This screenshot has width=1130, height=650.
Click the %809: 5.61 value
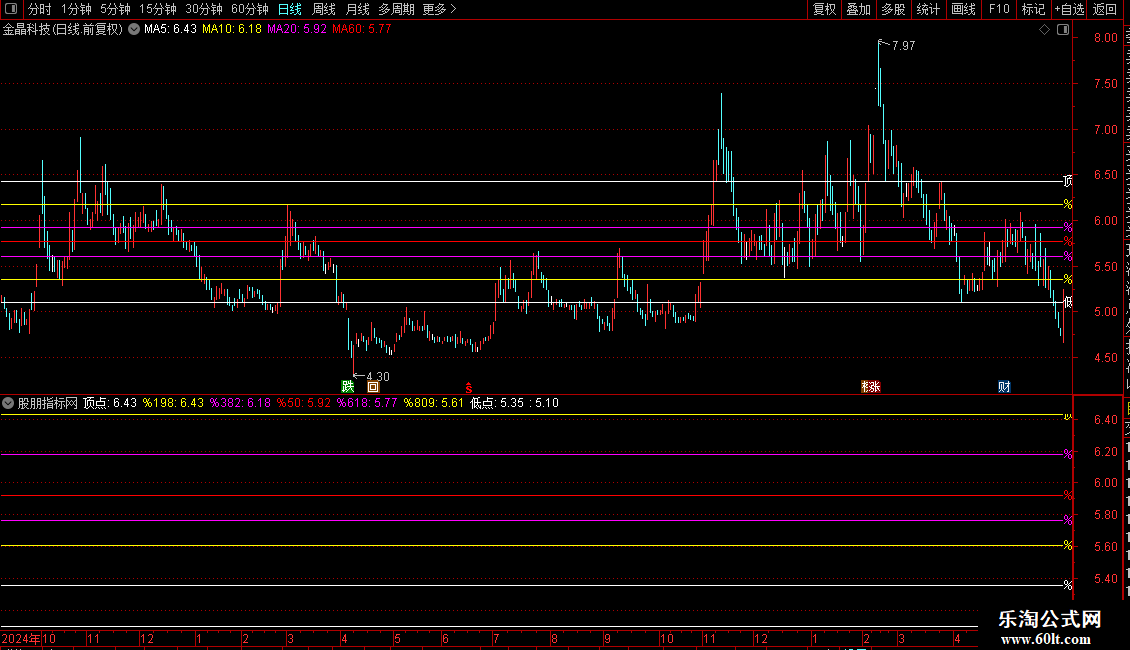click(434, 403)
